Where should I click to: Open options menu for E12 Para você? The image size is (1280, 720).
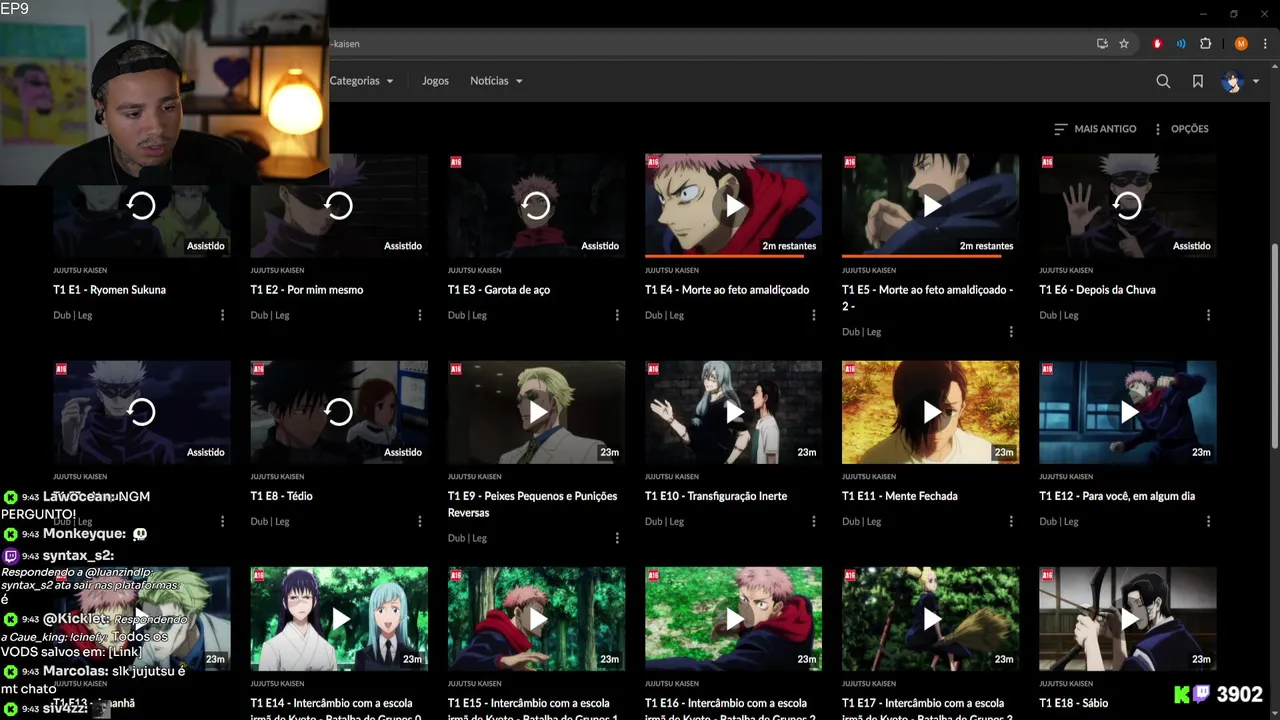tap(1208, 521)
